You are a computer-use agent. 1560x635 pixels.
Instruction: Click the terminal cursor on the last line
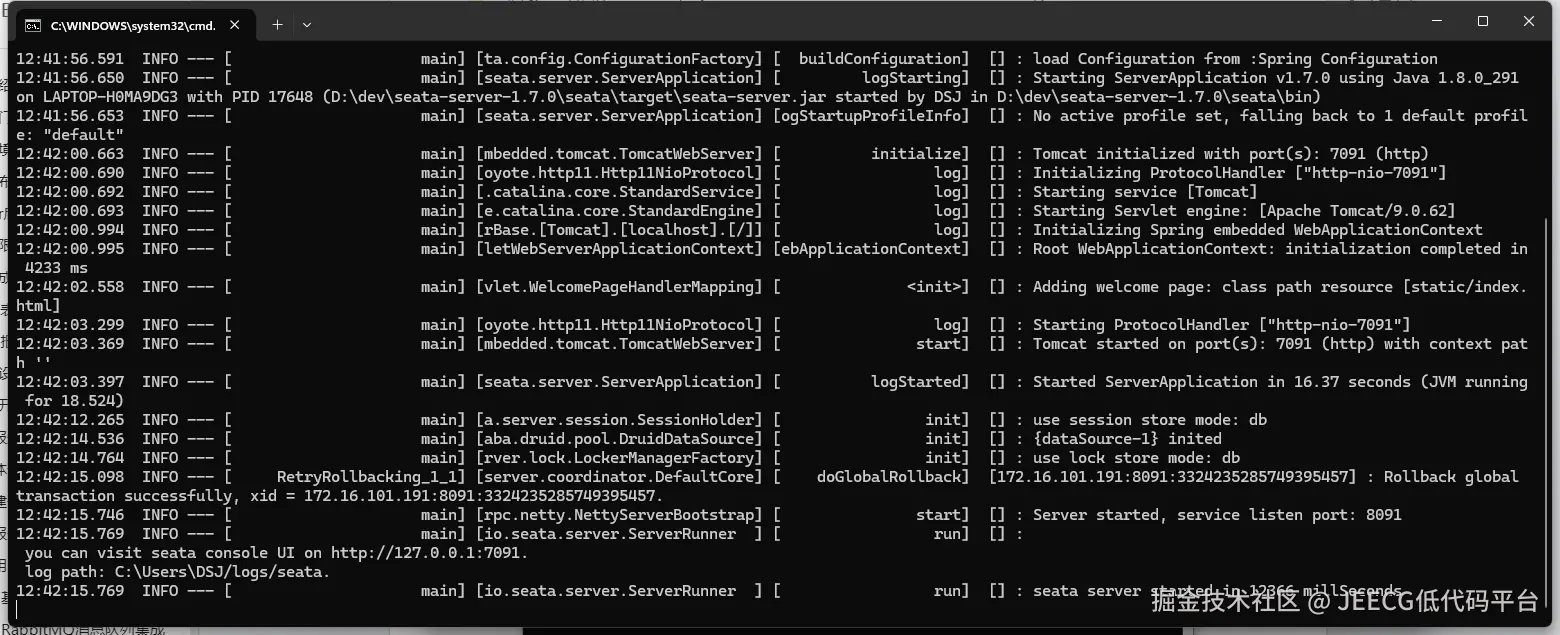tap(19, 610)
